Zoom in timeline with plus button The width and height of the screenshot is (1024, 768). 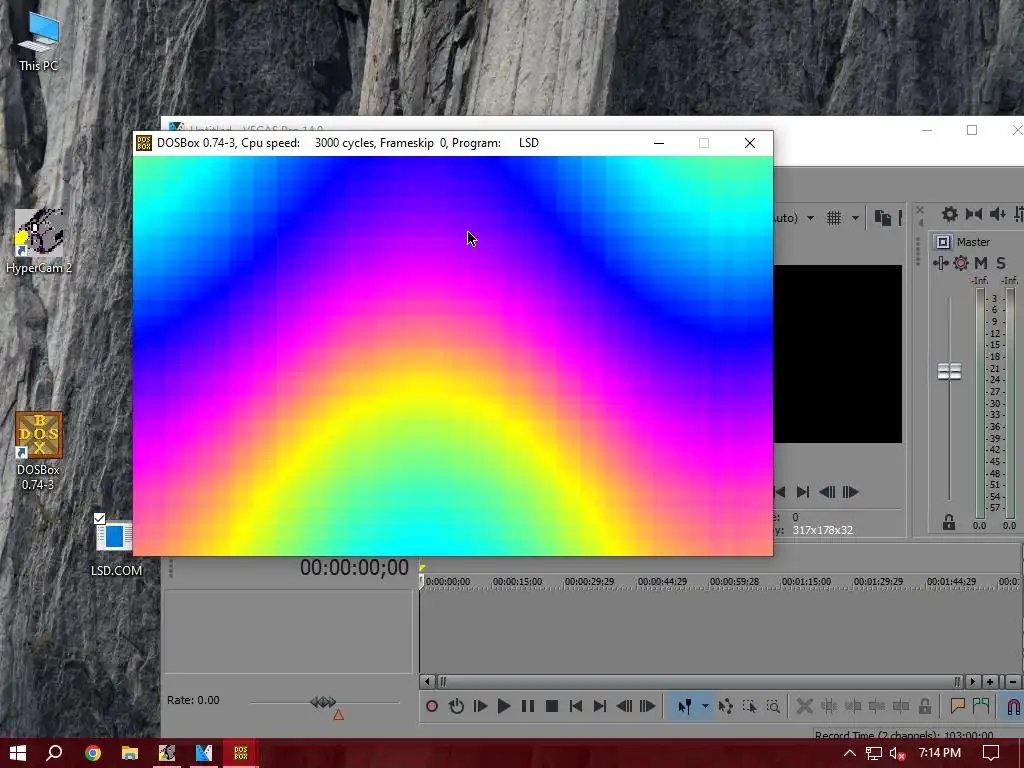tap(990, 682)
